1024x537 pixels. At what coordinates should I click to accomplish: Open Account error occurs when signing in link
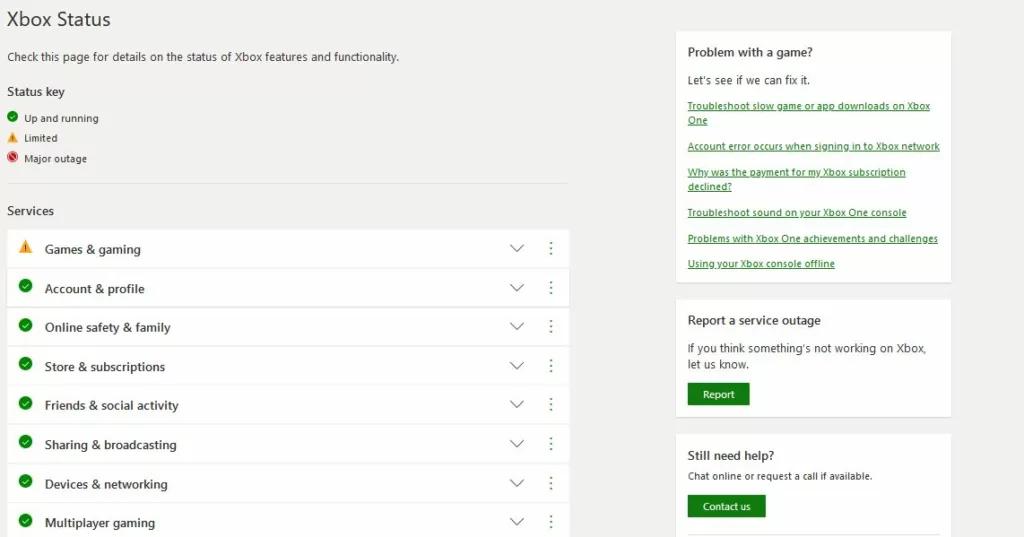[x=813, y=146]
